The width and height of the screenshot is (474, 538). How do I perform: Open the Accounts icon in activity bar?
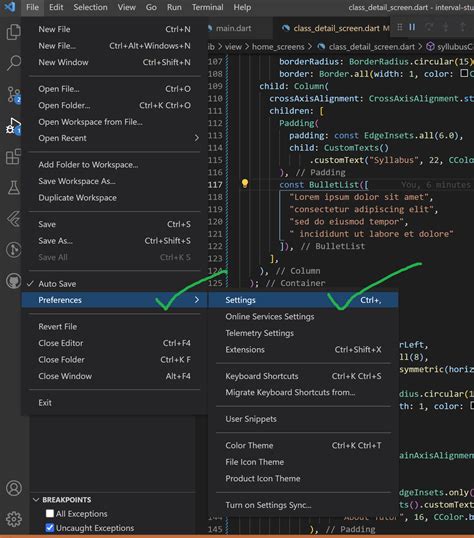pyautogui.click(x=14, y=488)
